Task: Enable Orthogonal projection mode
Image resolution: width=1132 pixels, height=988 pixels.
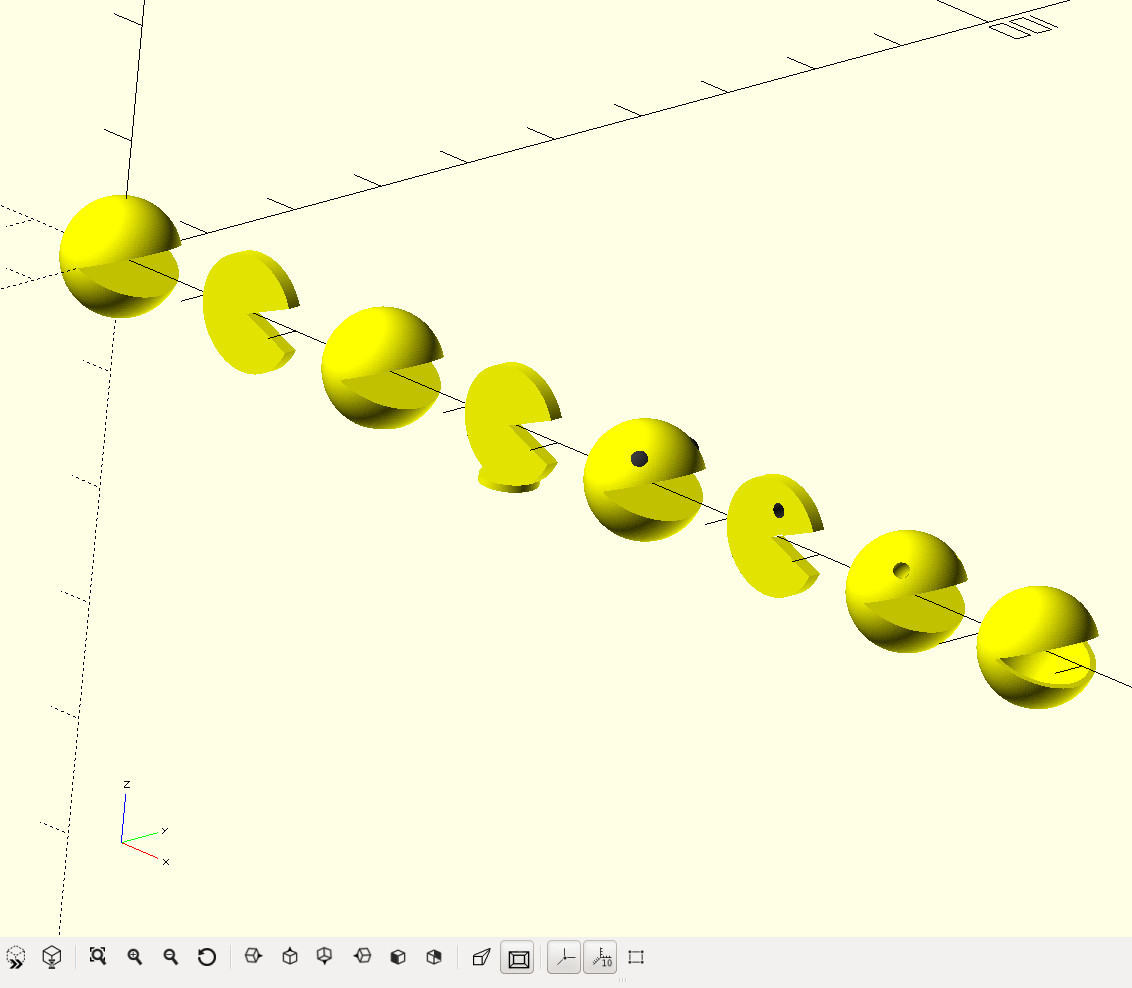Action: coord(518,958)
